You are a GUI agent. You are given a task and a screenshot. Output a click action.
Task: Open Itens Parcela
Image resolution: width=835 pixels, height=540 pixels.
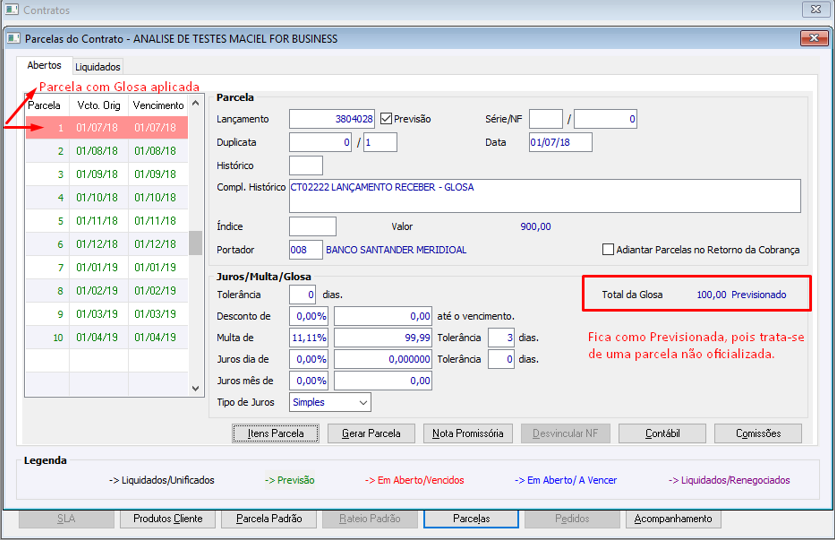[275, 433]
